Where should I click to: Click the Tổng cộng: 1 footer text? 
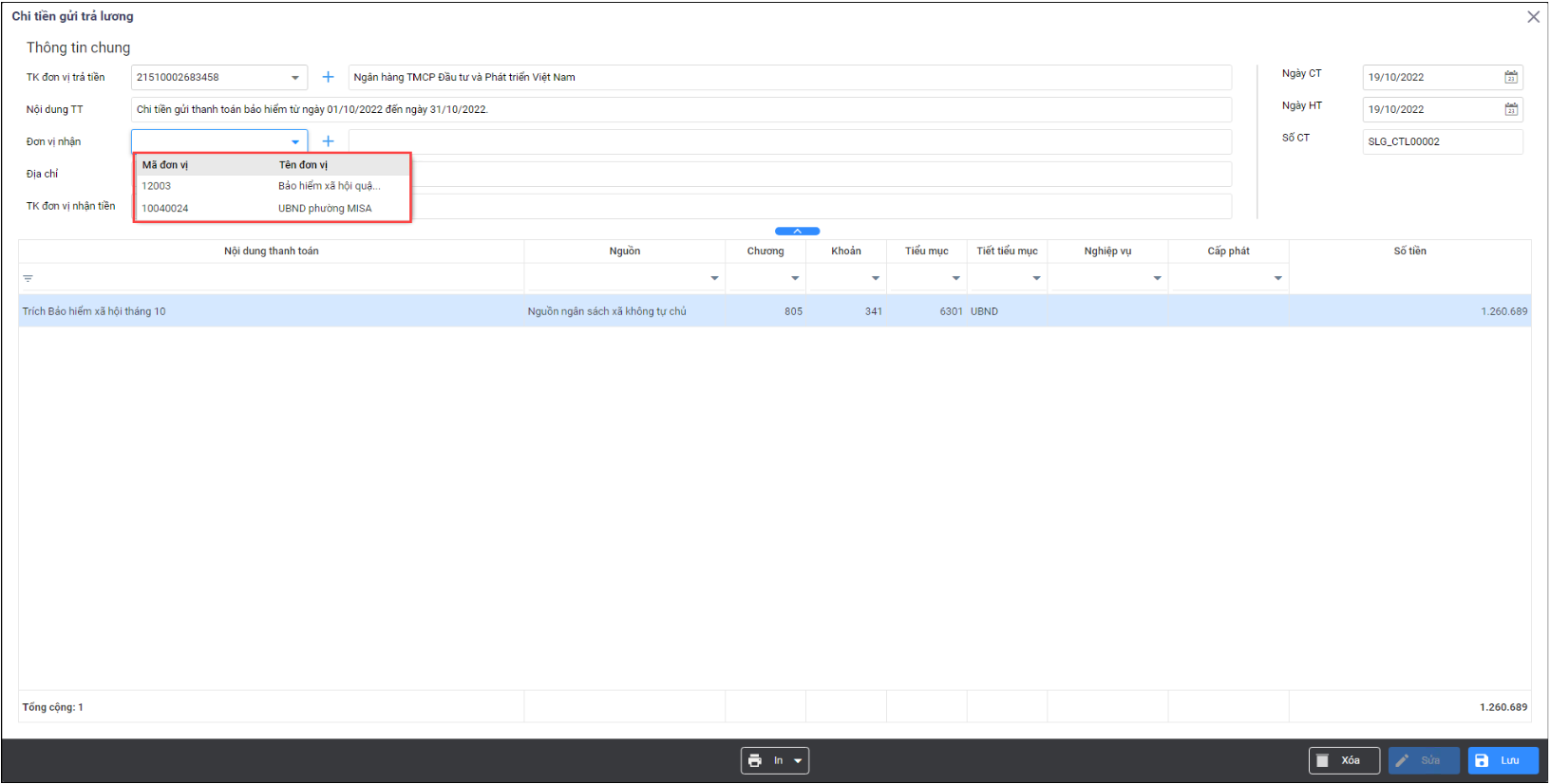[x=53, y=707]
